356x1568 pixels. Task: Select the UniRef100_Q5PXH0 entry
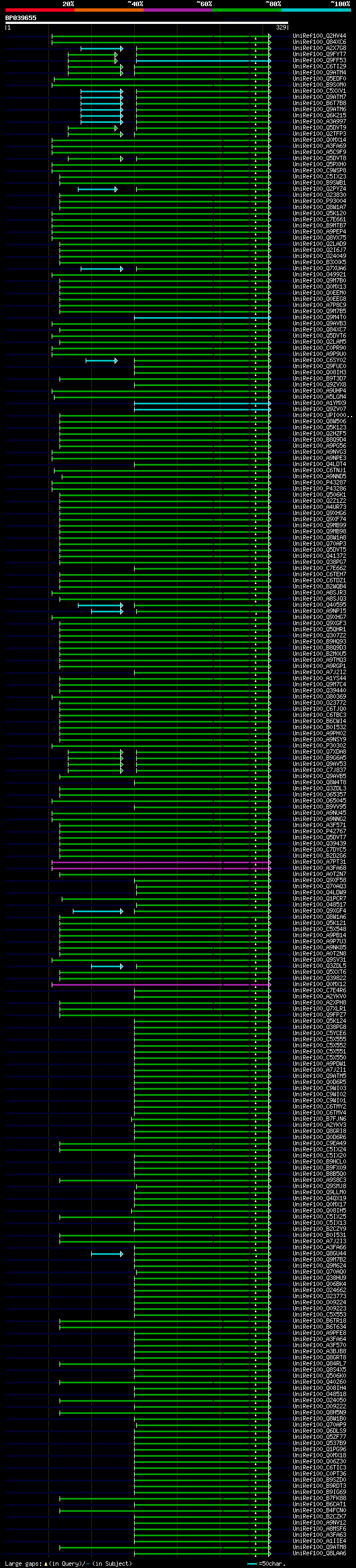(x=319, y=164)
